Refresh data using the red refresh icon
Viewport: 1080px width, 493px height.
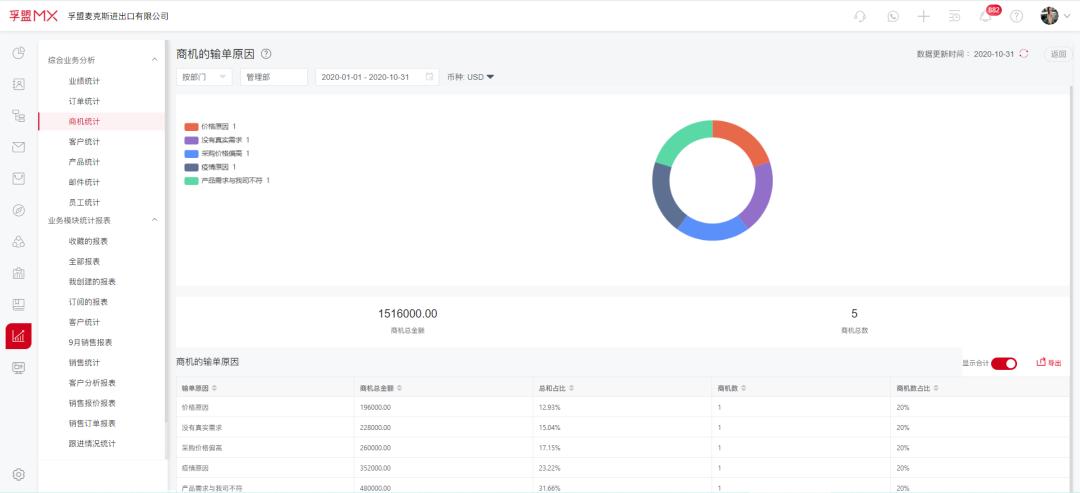pos(1023,54)
